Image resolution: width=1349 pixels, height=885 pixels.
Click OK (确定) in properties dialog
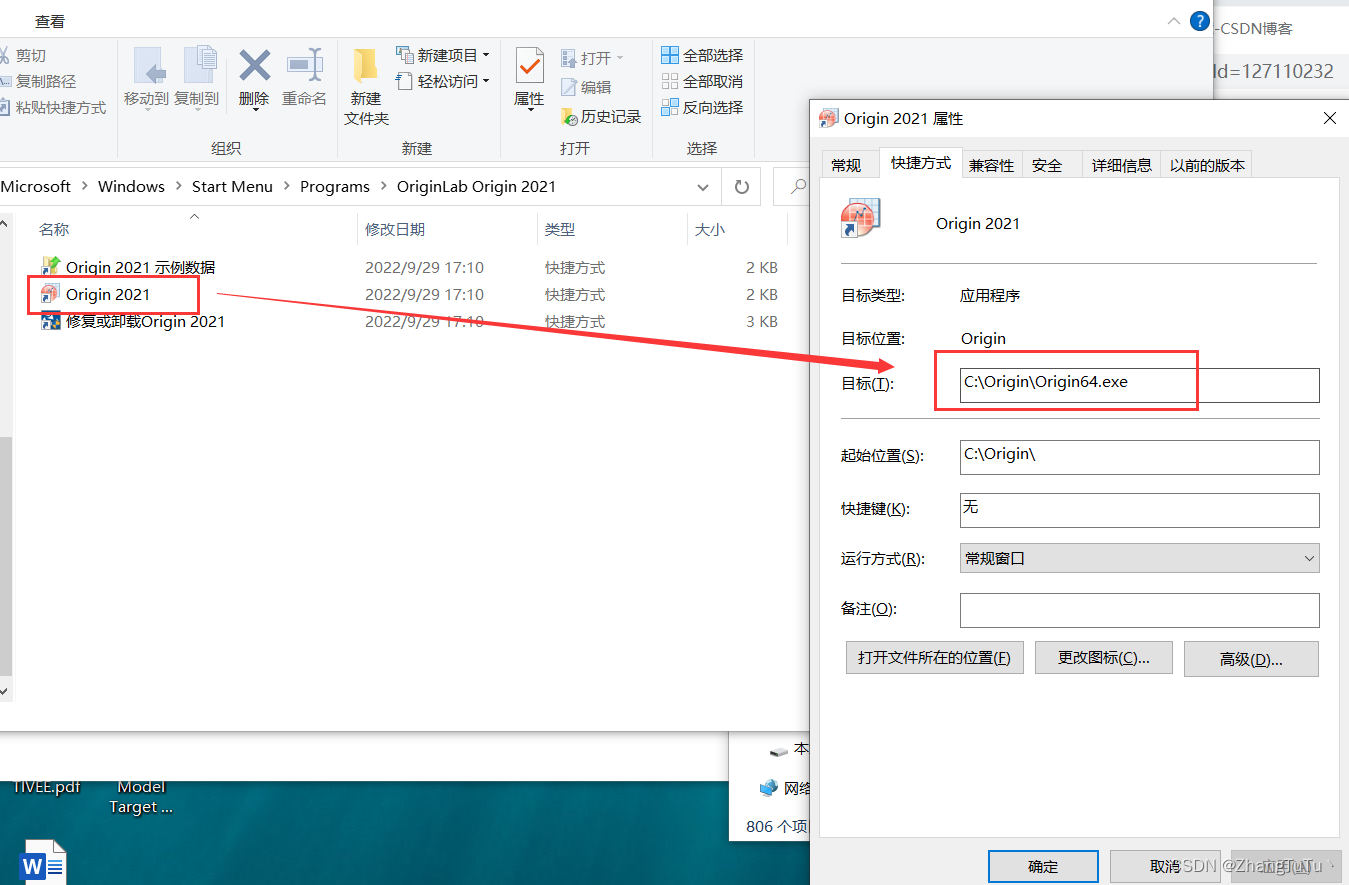[1043, 866]
